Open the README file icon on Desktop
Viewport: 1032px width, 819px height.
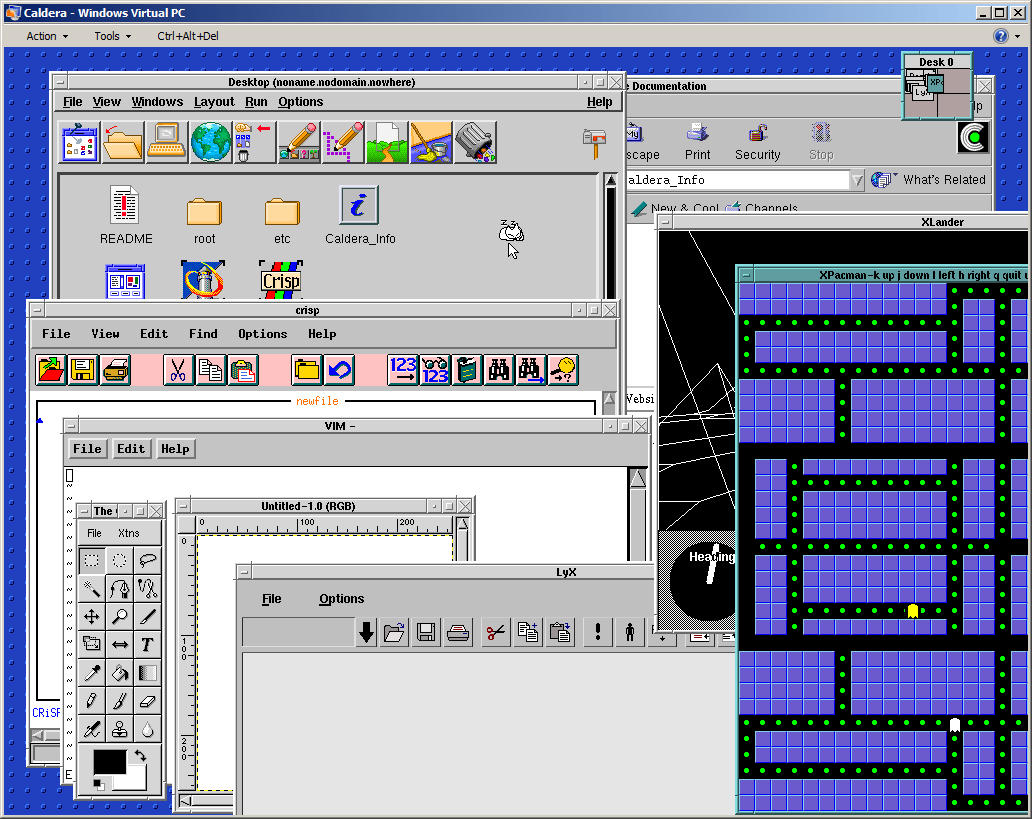(x=125, y=216)
